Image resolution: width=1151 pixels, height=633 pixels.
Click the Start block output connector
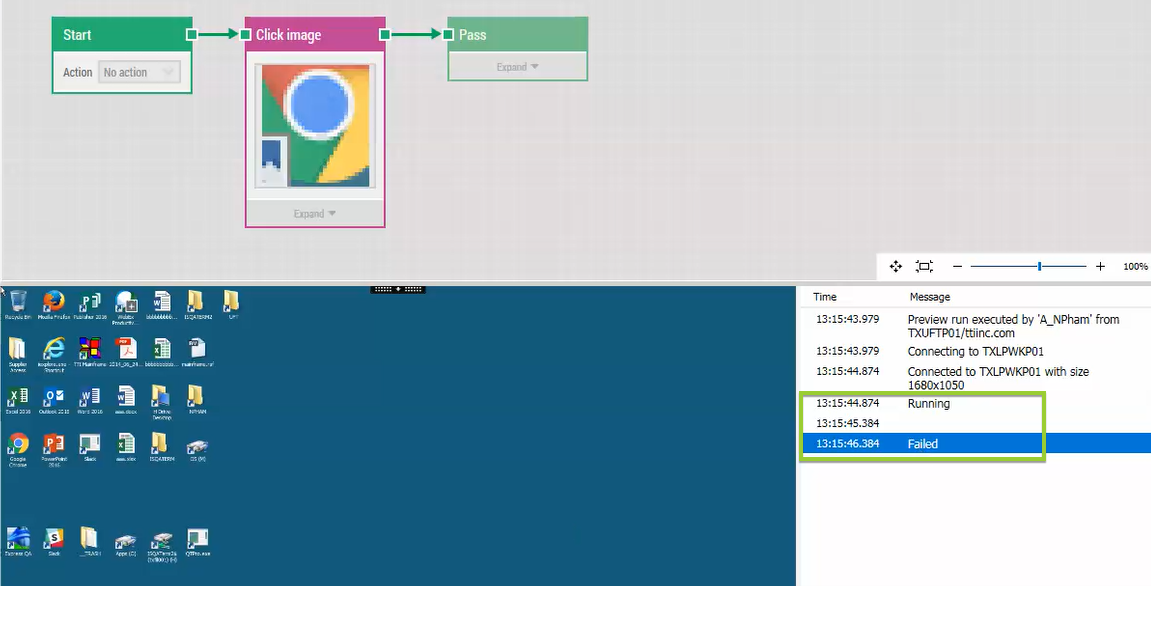[192, 35]
